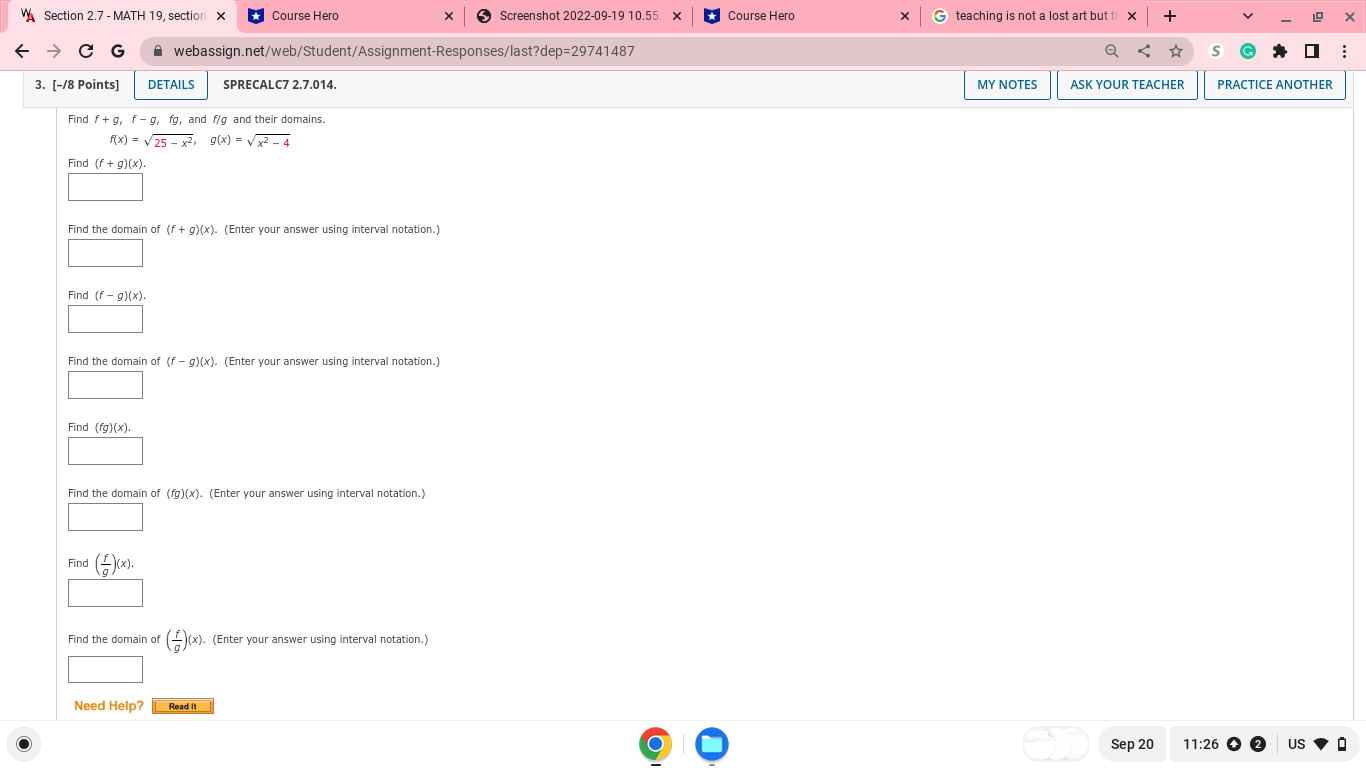1366x768 pixels.
Task: Click the DETAILS button
Action: (x=170, y=84)
